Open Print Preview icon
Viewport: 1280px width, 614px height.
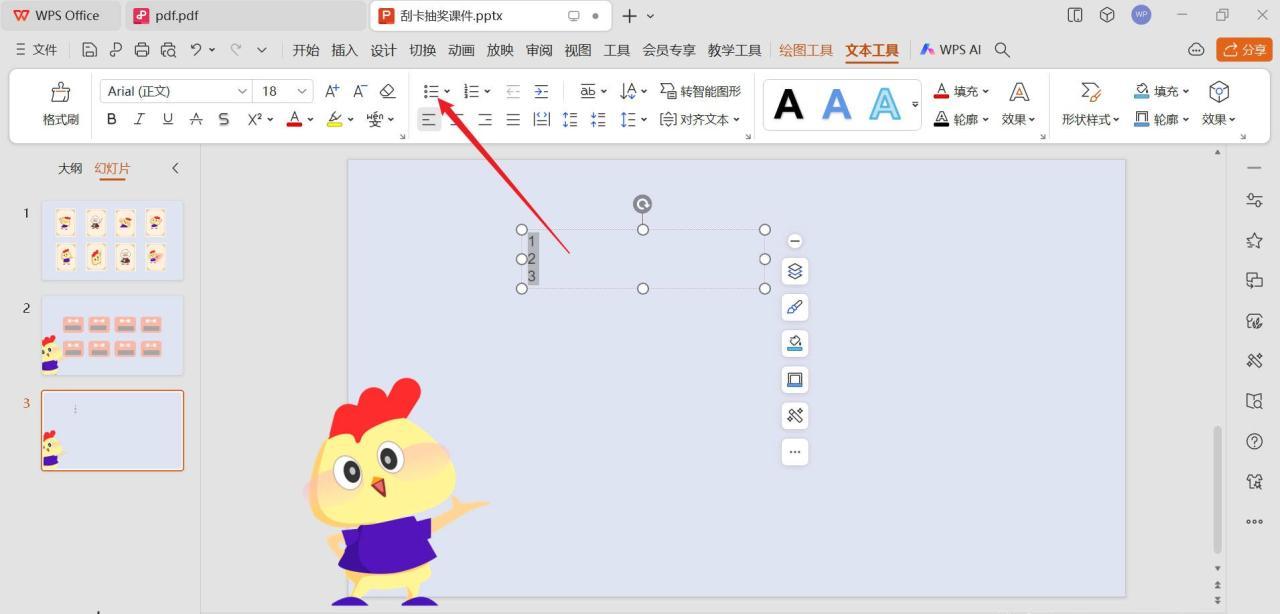pos(168,49)
